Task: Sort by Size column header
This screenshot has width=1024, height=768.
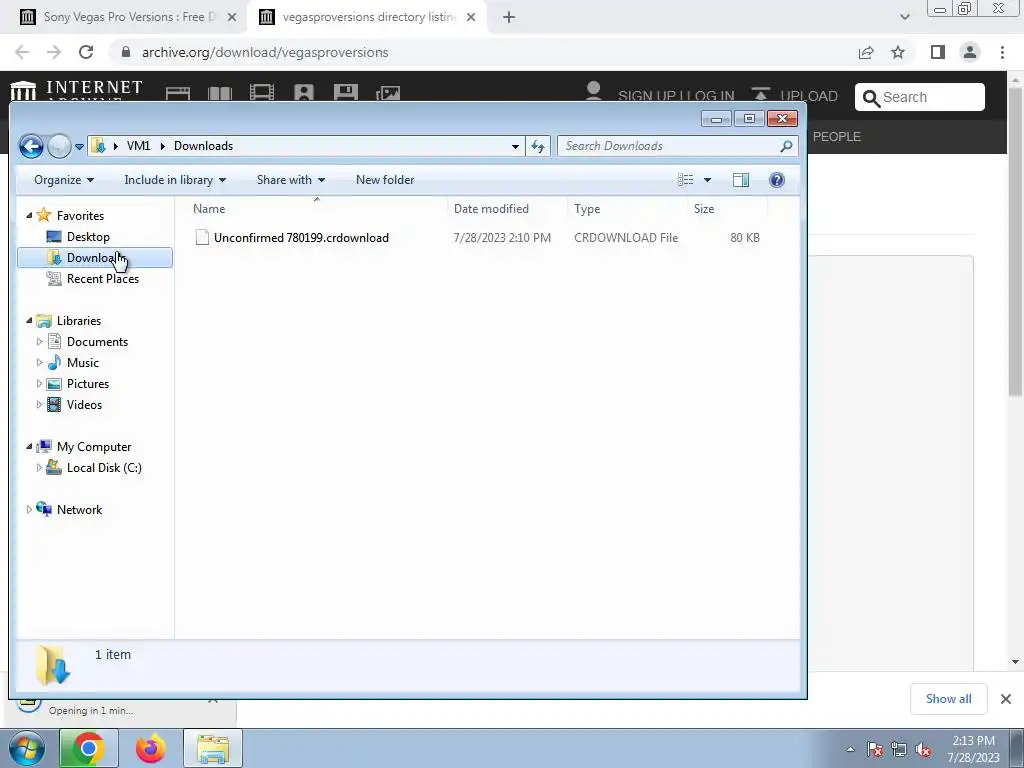Action: [704, 209]
